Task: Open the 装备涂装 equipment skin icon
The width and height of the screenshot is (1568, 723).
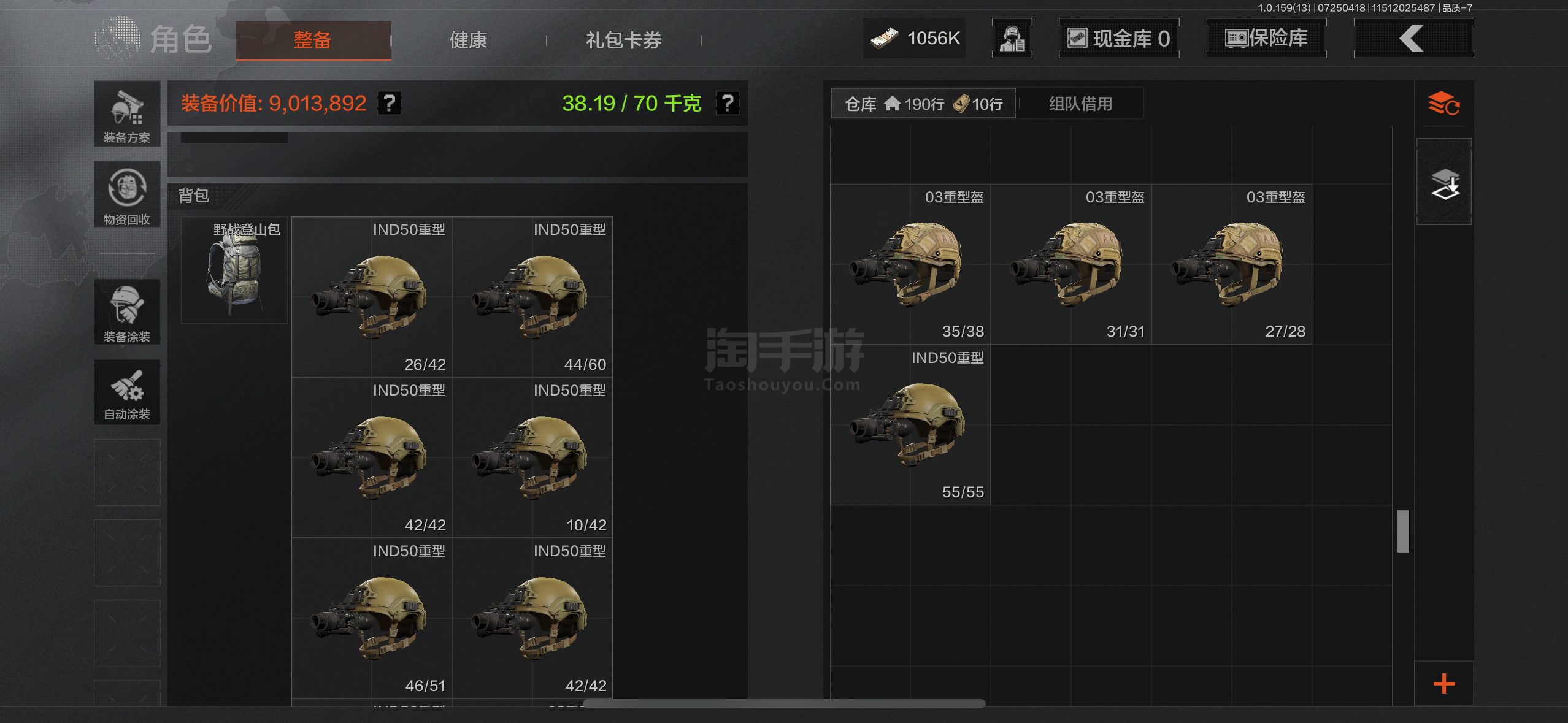Action: click(x=127, y=312)
